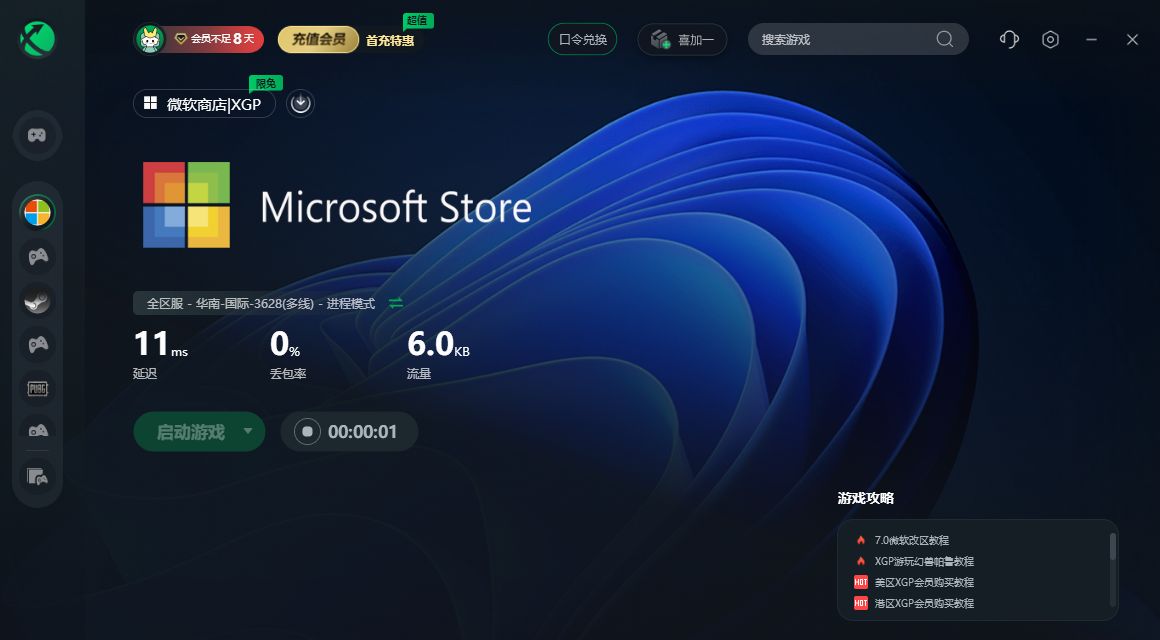Click the 启动游戏 launch button

pyautogui.click(x=191, y=432)
